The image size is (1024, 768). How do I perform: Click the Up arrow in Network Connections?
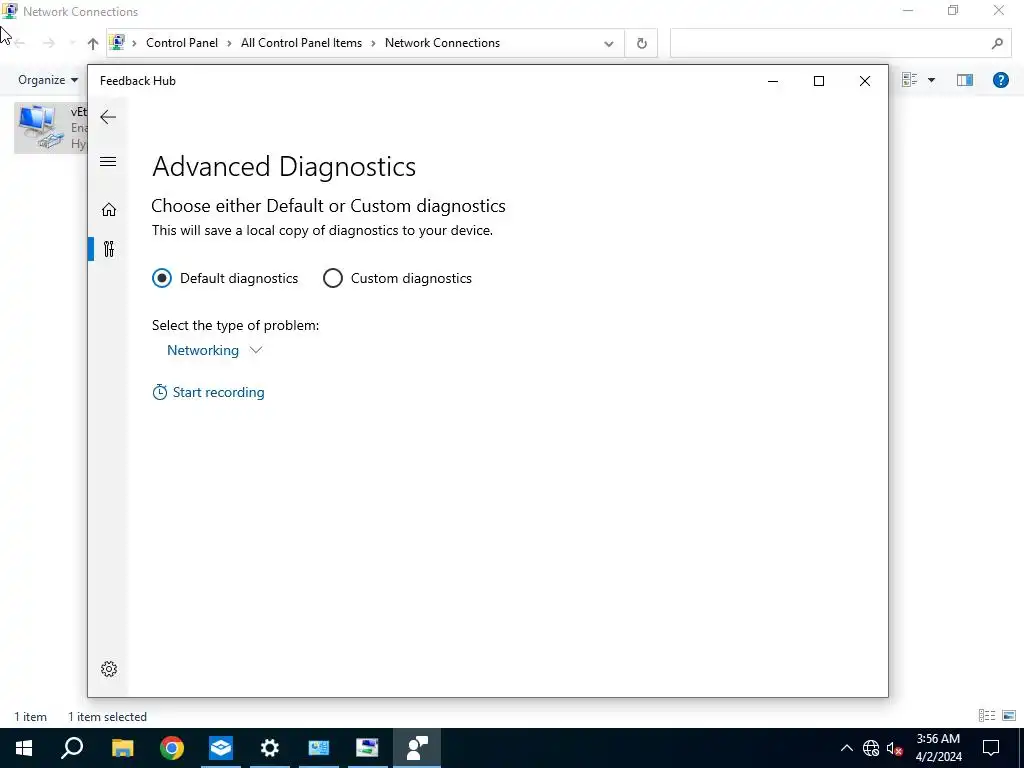[x=93, y=43]
